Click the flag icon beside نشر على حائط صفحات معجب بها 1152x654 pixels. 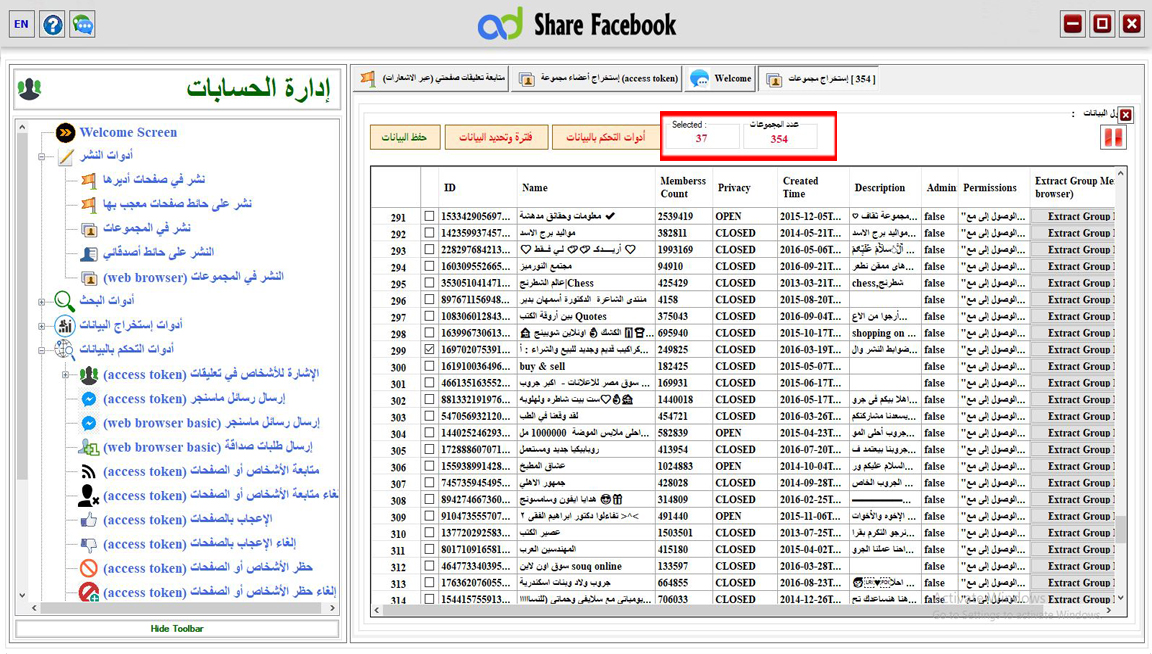[89, 204]
